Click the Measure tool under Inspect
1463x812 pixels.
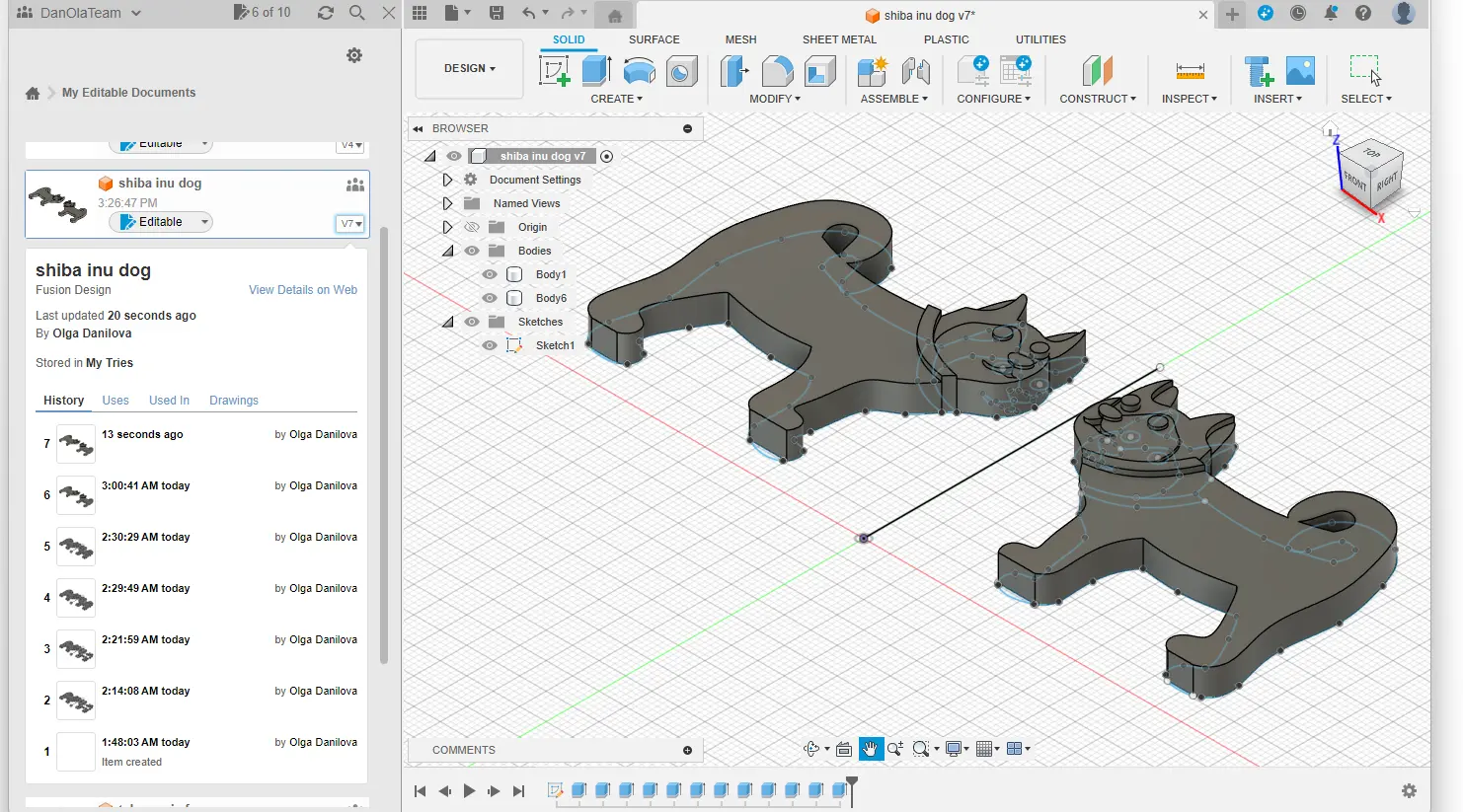(1190, 71)
